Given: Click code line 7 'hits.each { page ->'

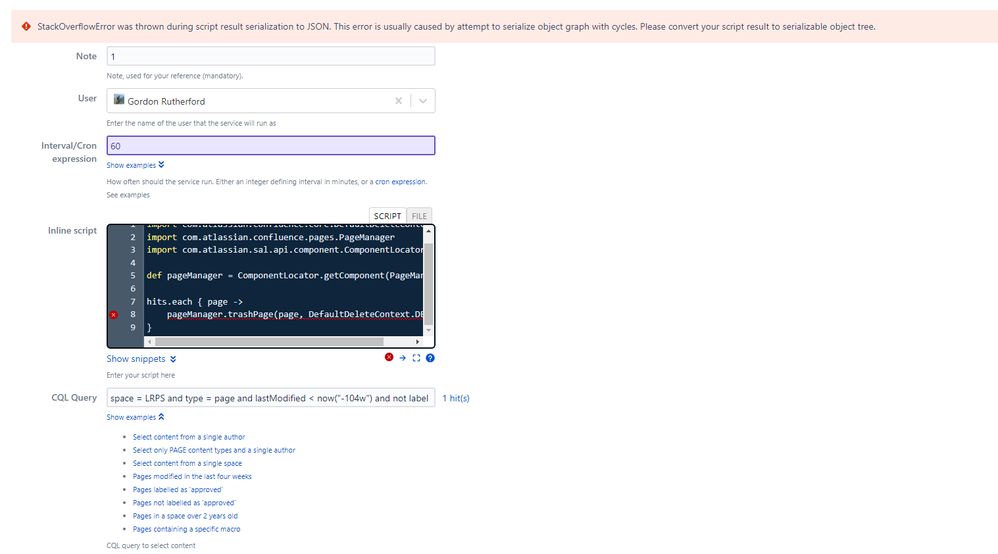Looking at the screenshot, I should pos(195,302).
